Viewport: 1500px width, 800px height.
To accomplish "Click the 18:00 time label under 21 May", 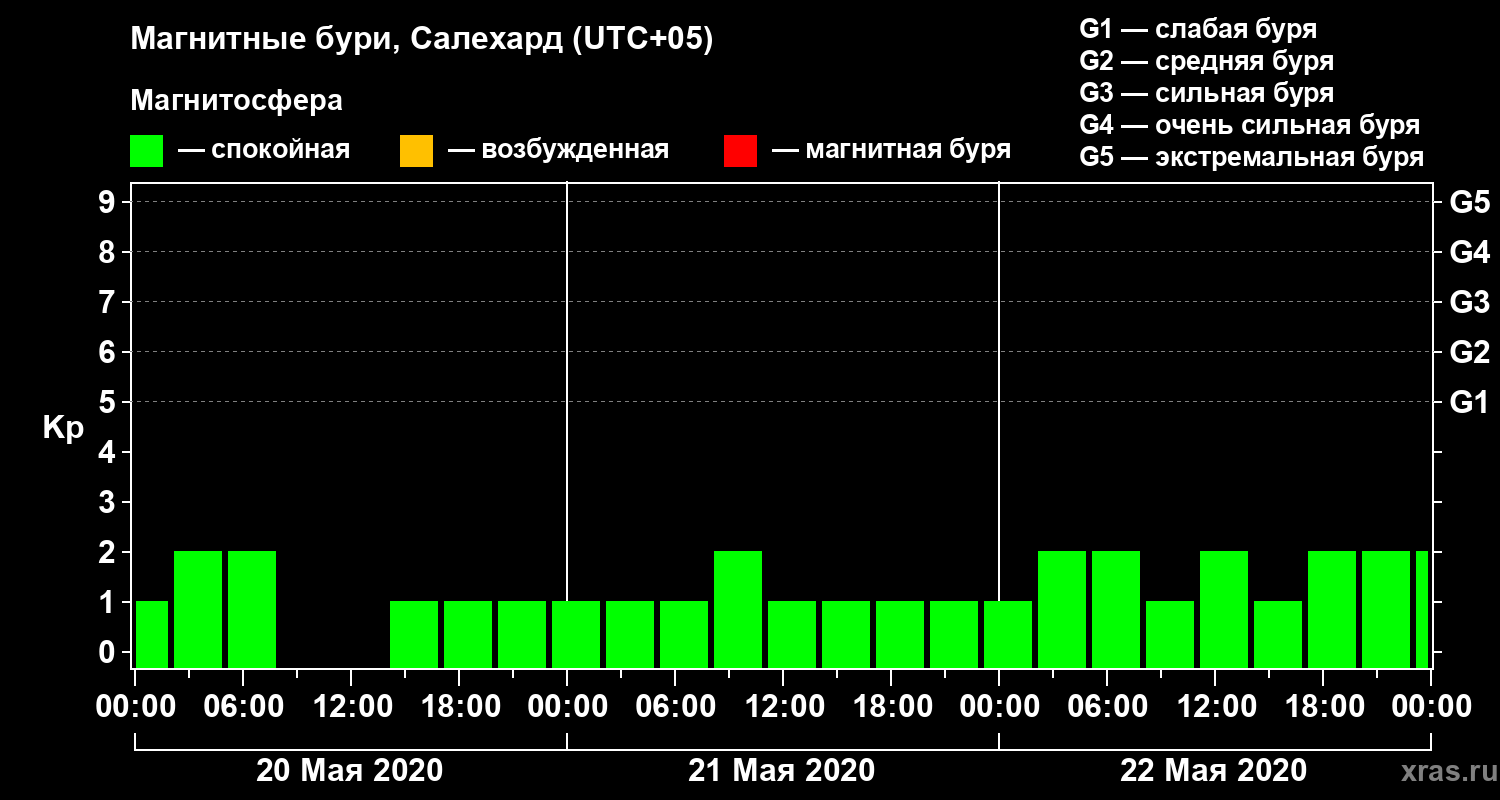I will click(891, 707).
